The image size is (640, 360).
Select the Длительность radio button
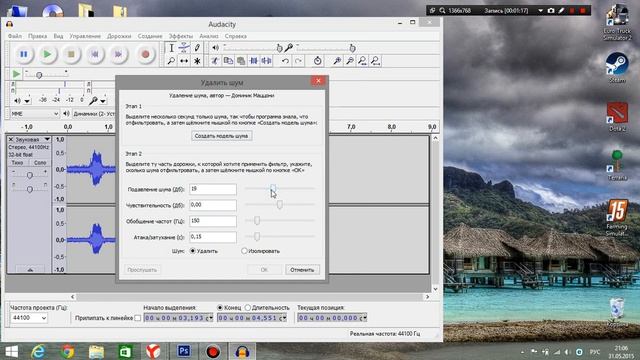click(247, 308)
